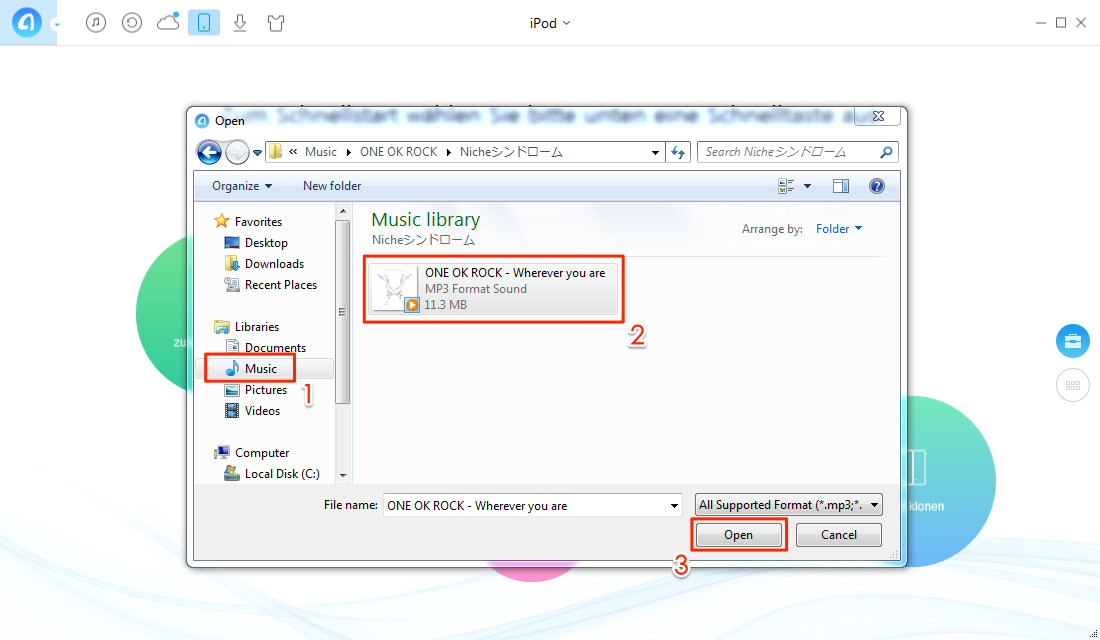This screenshot has width=1100, height=640.
Task: Select Local Disk (C:)
Action: click(271, 474)
